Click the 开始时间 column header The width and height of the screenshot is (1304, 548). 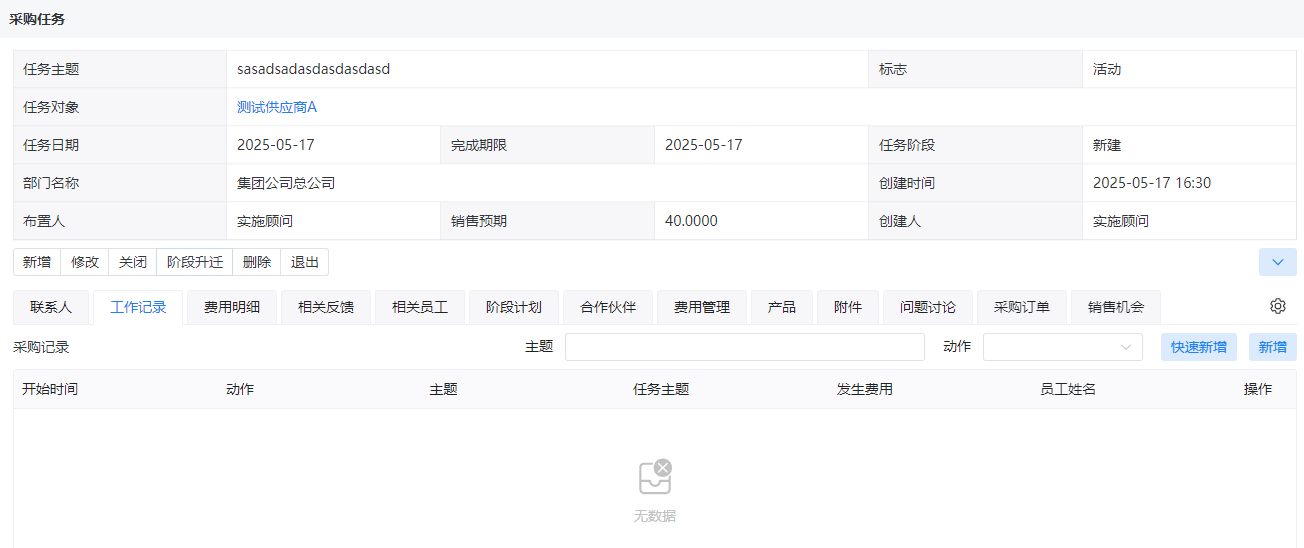tap(50, 389)
